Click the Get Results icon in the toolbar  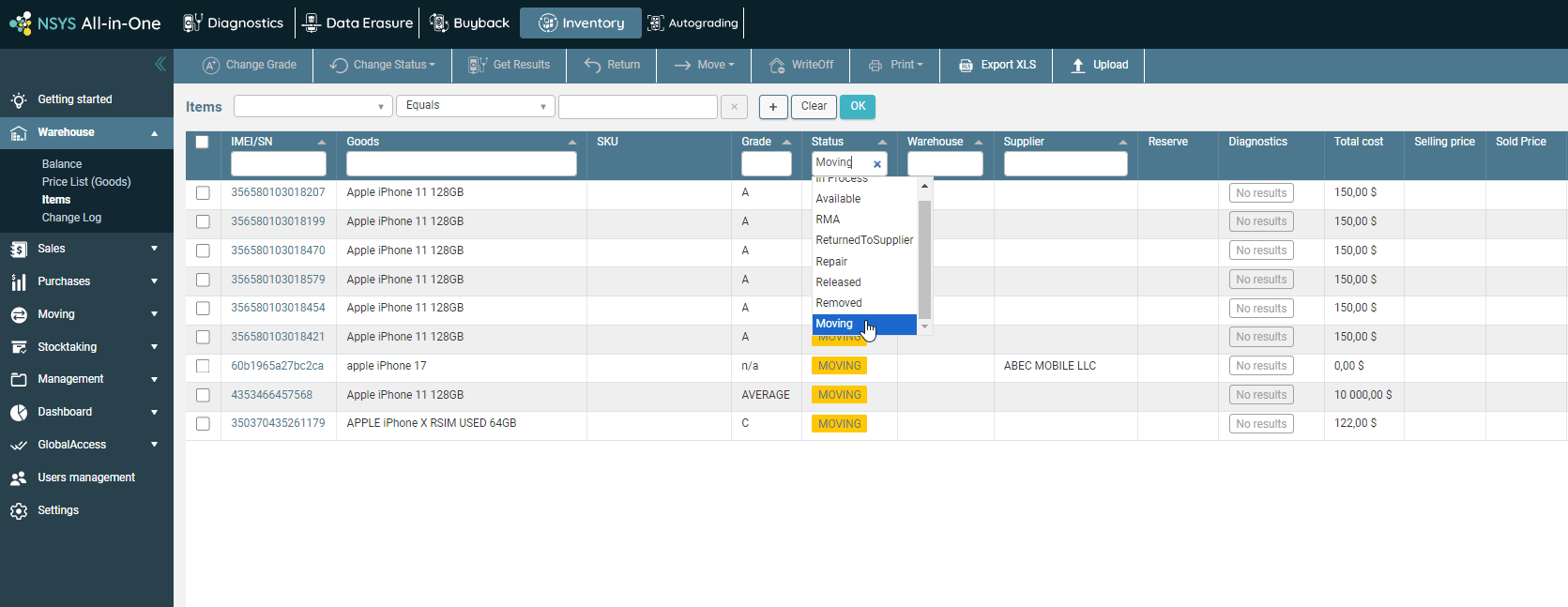pos(478,66)
